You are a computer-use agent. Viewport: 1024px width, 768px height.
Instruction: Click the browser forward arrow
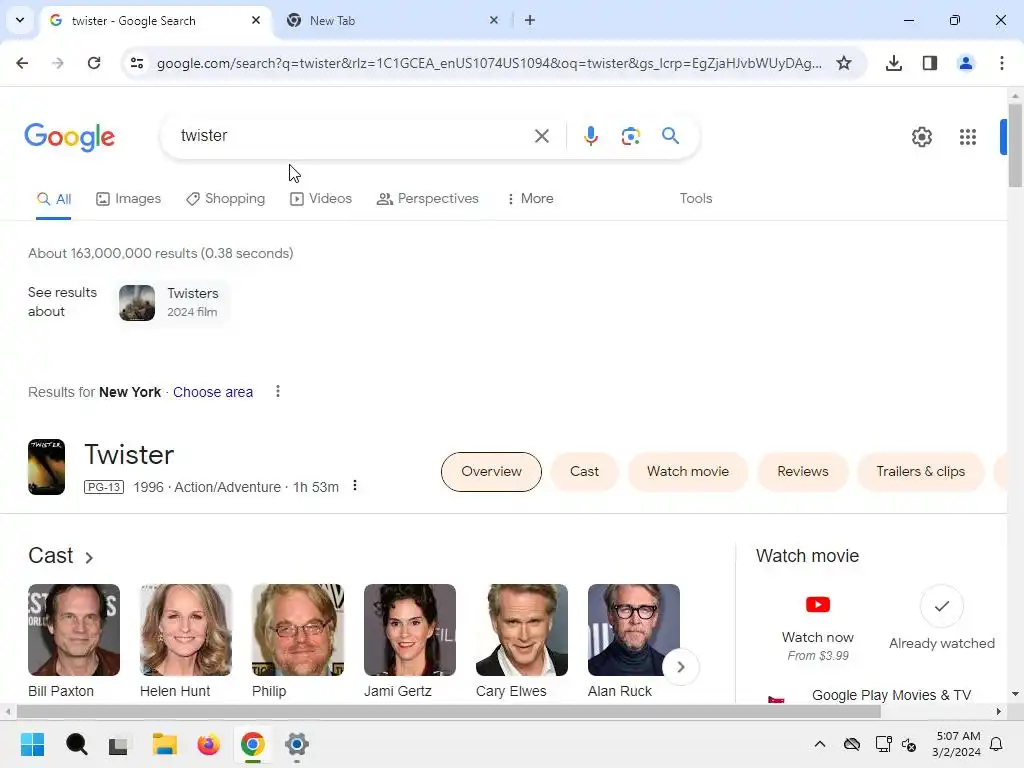(58, 63)
